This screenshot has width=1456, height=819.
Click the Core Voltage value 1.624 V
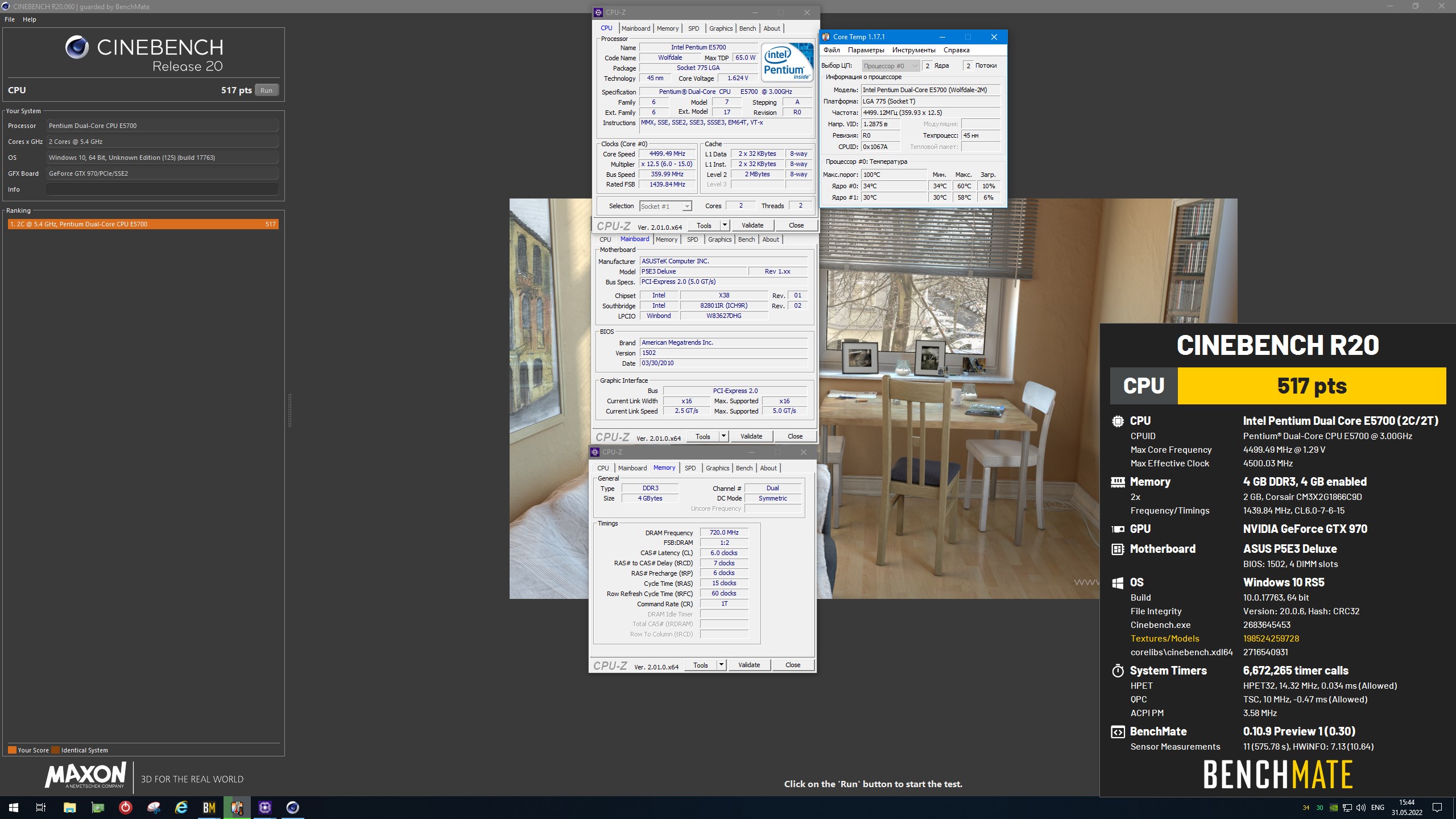pyautogui.click(x=738, y=78)
